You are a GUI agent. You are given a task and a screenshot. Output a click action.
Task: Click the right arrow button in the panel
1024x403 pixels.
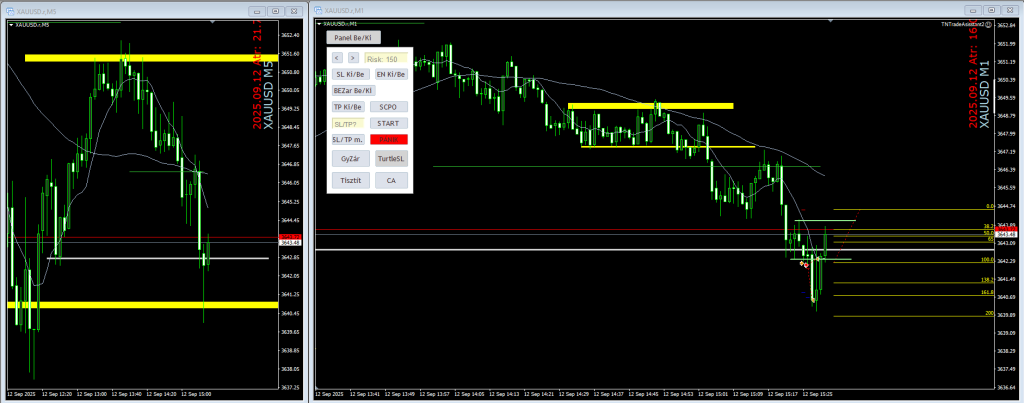352,58
